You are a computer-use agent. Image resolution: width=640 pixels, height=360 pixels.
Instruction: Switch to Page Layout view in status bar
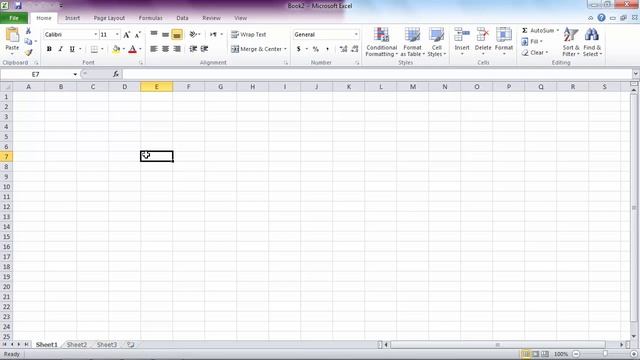[536, 354]
